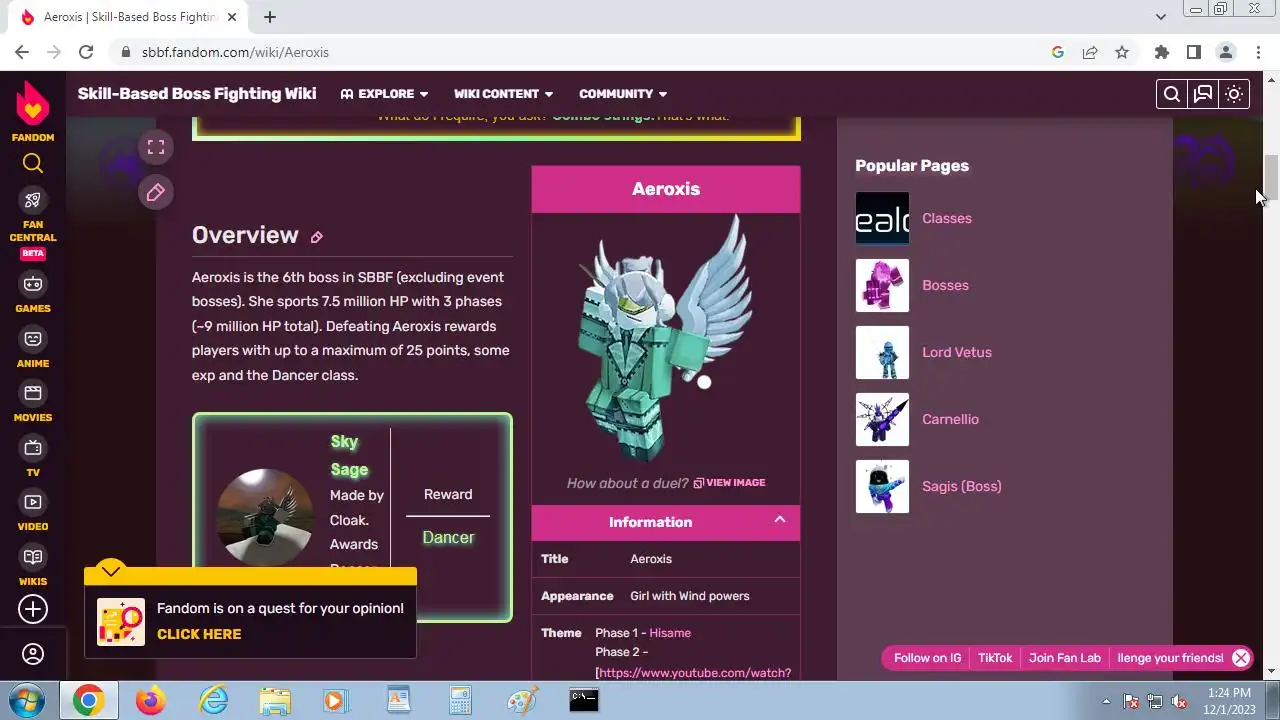The height and width of the screenshot is (720, 1280).
Task: Open the user profile avatar icon
Action: 33,654
